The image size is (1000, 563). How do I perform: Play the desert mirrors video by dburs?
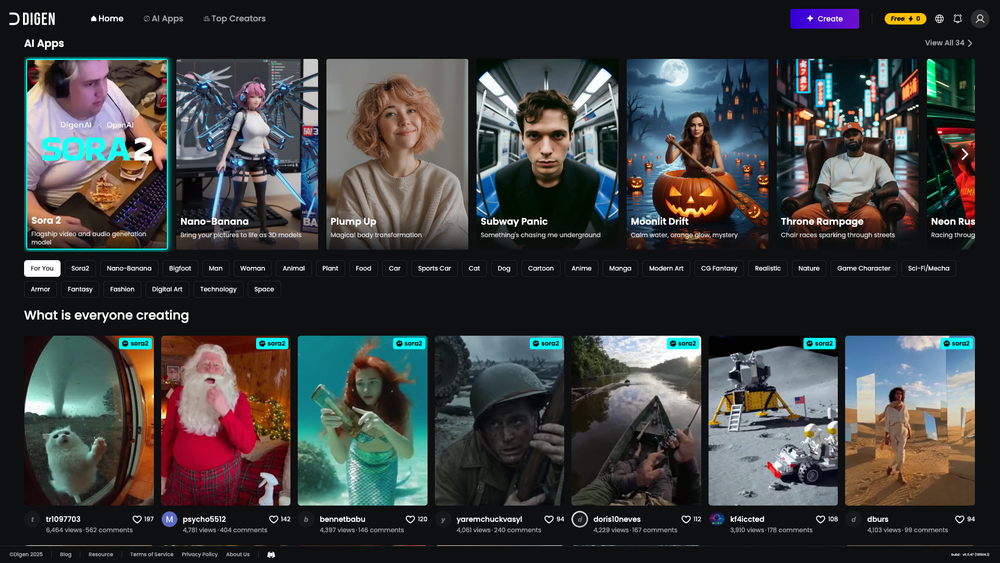coord(909,421)
